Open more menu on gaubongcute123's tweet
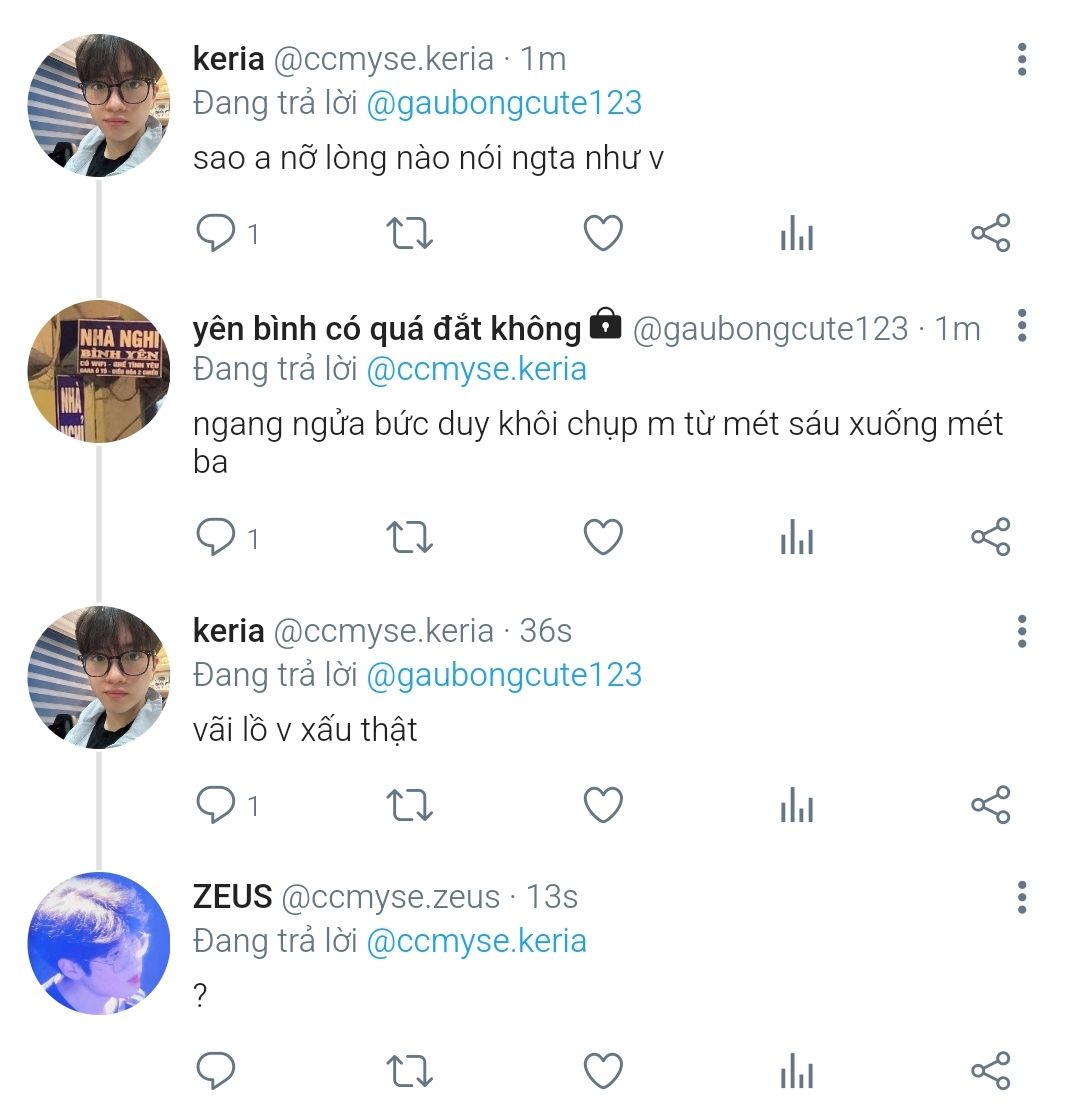The width and height of the screenshot is (1080, 1111). tap(1021, 326)
